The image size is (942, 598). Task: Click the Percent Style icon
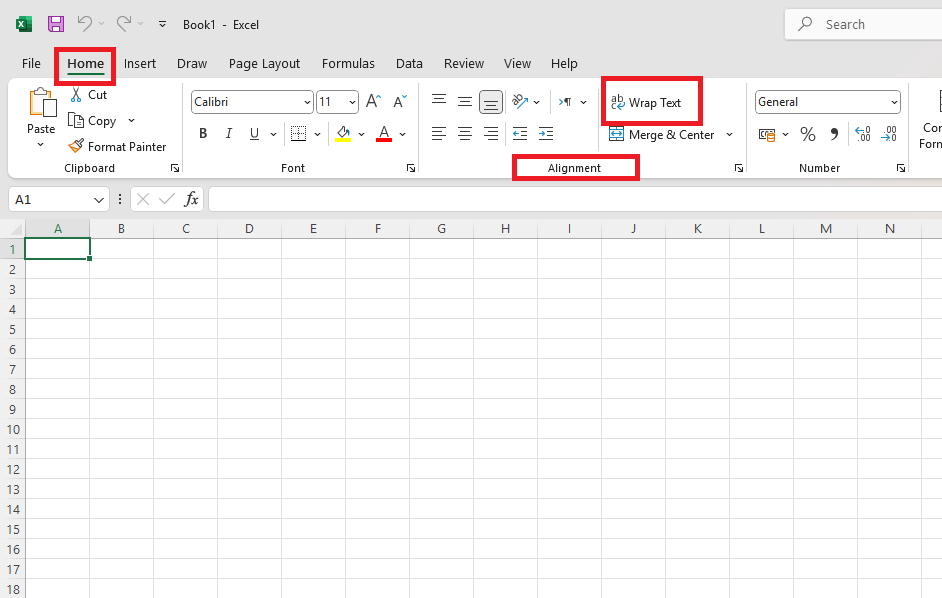[808, 134]
